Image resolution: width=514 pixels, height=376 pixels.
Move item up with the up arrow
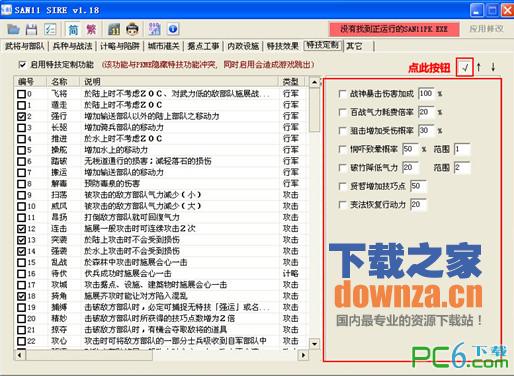coord(479,67)
